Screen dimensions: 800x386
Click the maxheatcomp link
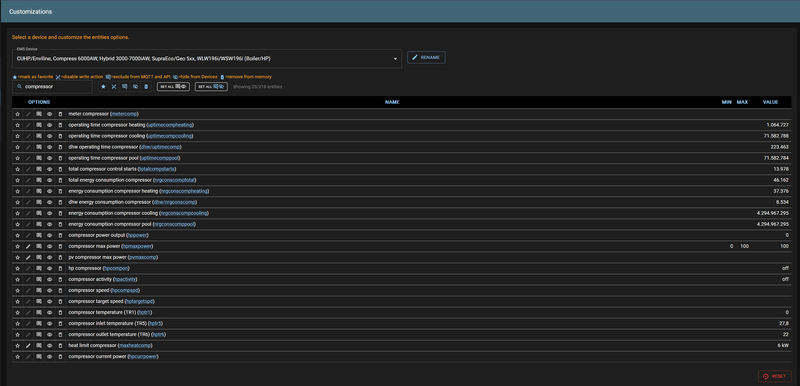click(135, 346)
